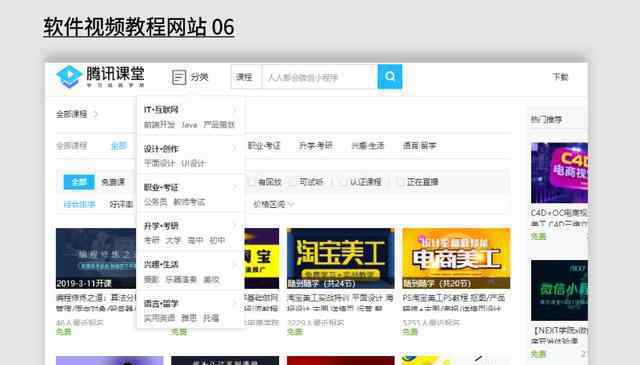Expand the 设计·创作 category arrow
The image size is (640, 365).
click(235, 148)
